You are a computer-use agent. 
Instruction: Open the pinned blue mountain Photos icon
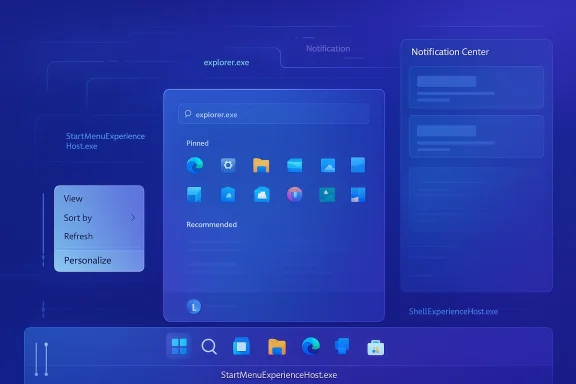coord(328,165)
